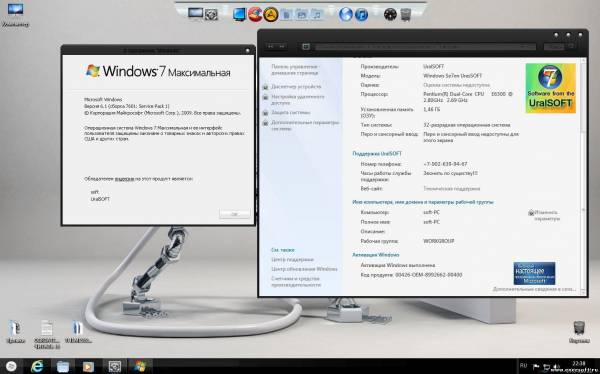Switch to the System control panel taskbar button
Viewport: 600px width, 374px height.
(x=114, y=367)
